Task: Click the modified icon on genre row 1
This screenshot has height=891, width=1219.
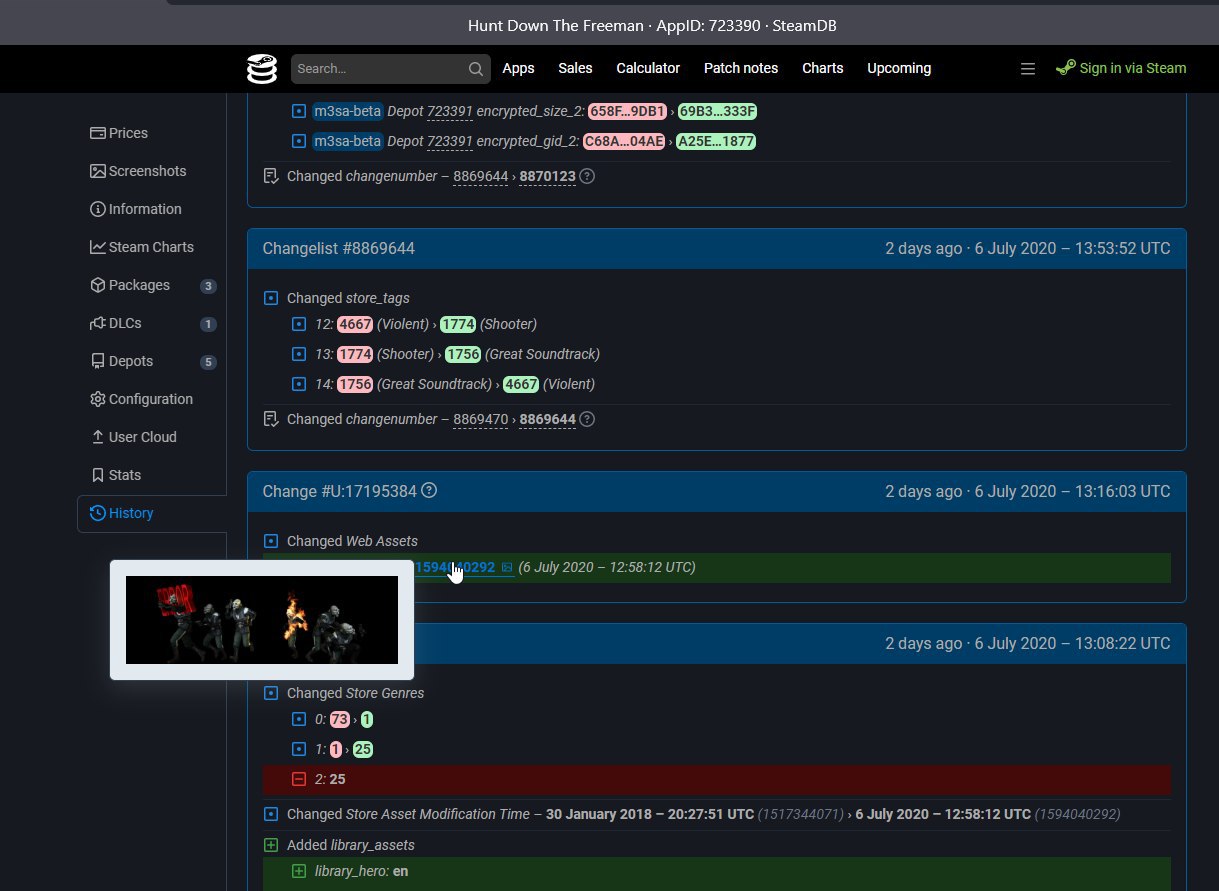Action: tap(299, 749)
